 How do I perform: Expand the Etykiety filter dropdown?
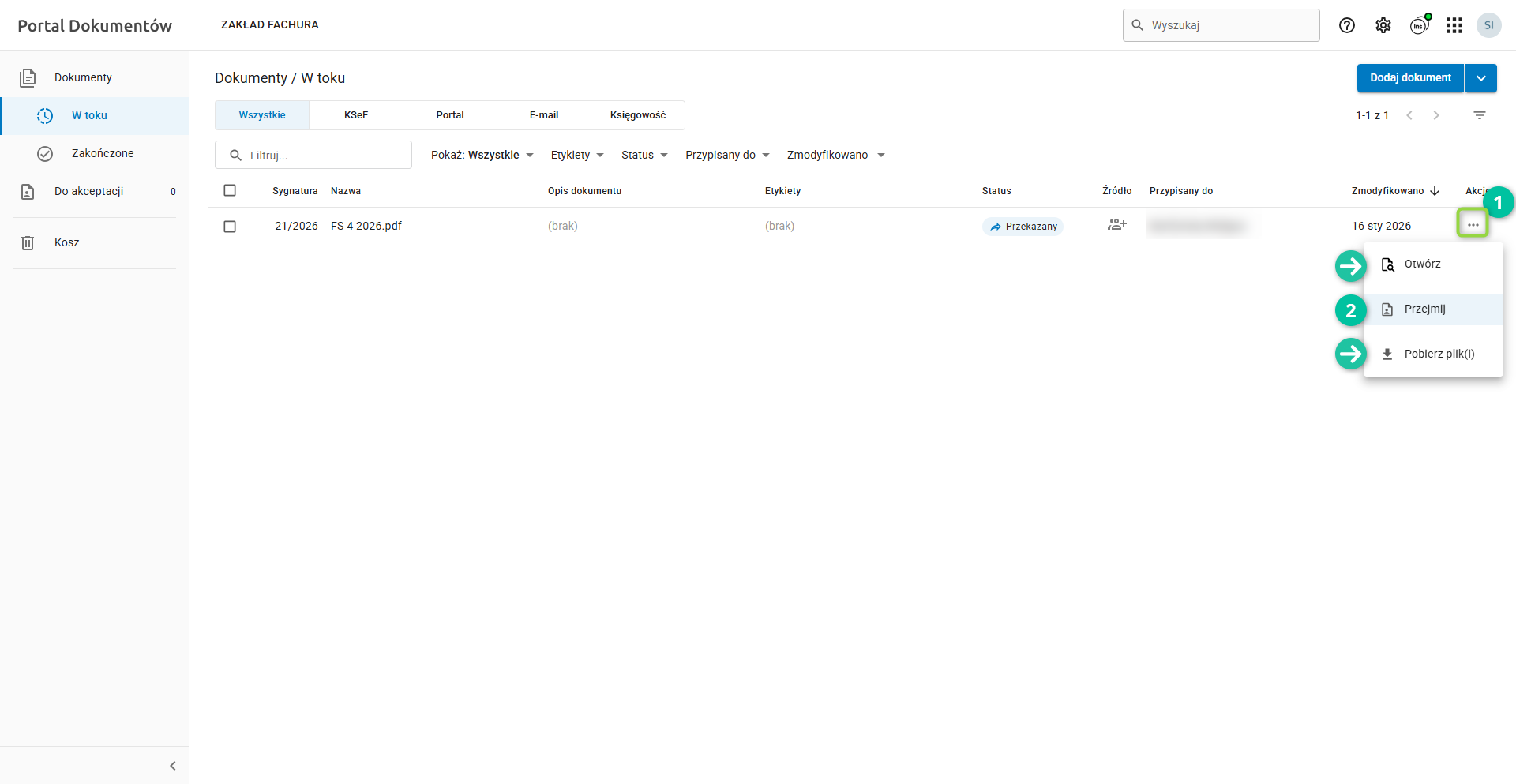[577, 155]
